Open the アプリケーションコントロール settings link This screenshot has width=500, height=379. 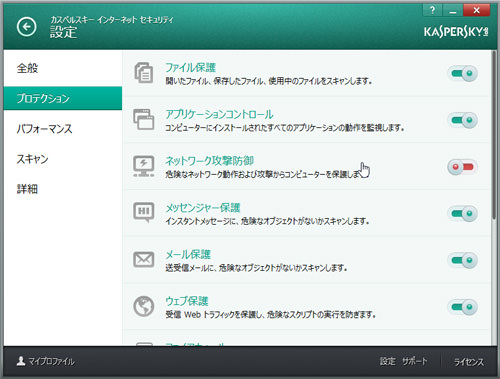click(x=219, y=114)
